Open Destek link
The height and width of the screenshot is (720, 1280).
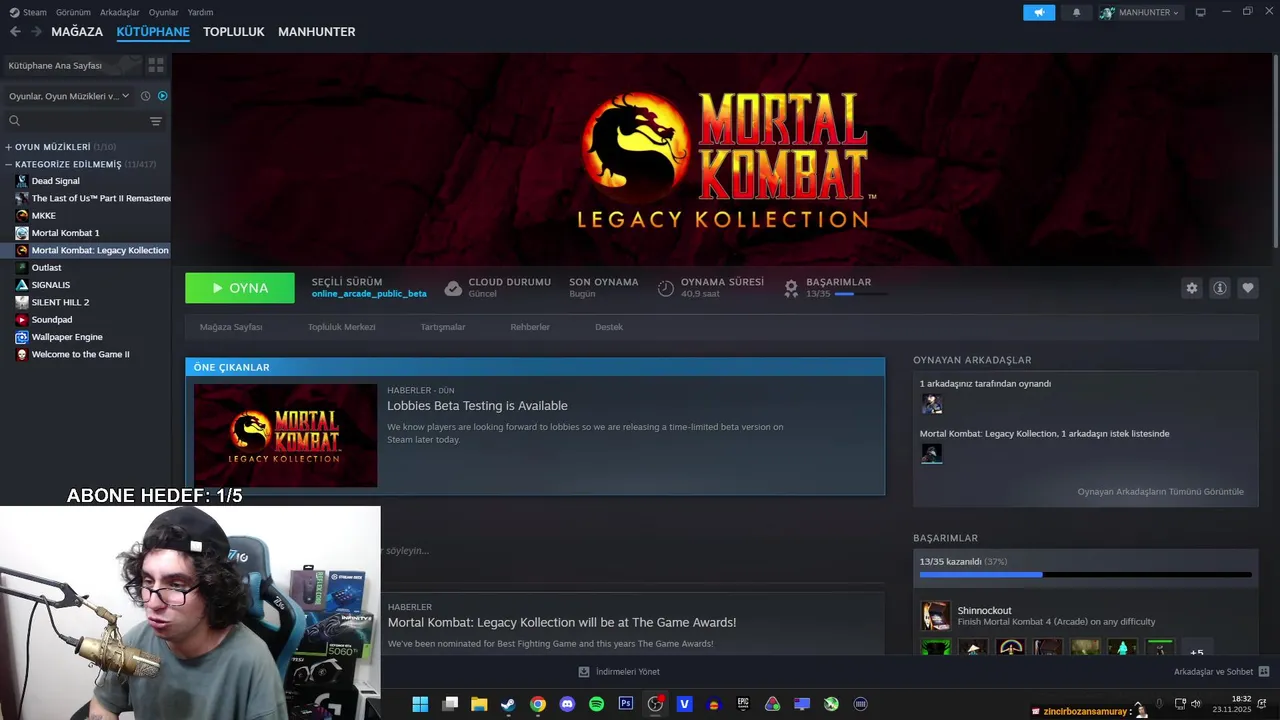(609, 327)
